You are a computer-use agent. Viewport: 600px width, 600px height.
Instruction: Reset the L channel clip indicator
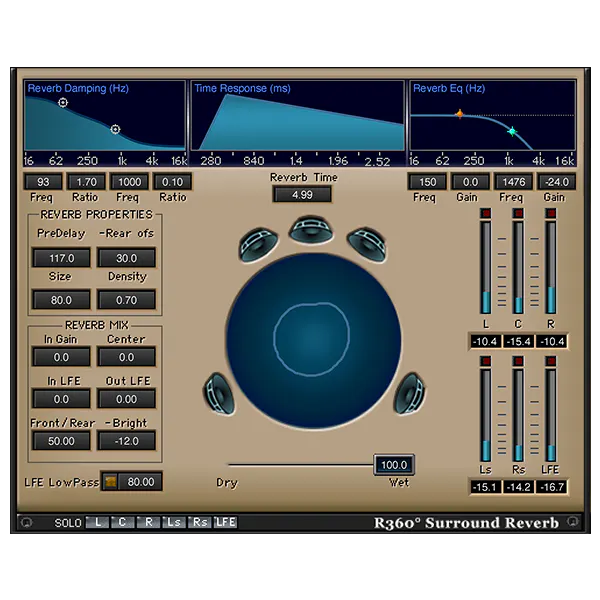pos(486,213)
